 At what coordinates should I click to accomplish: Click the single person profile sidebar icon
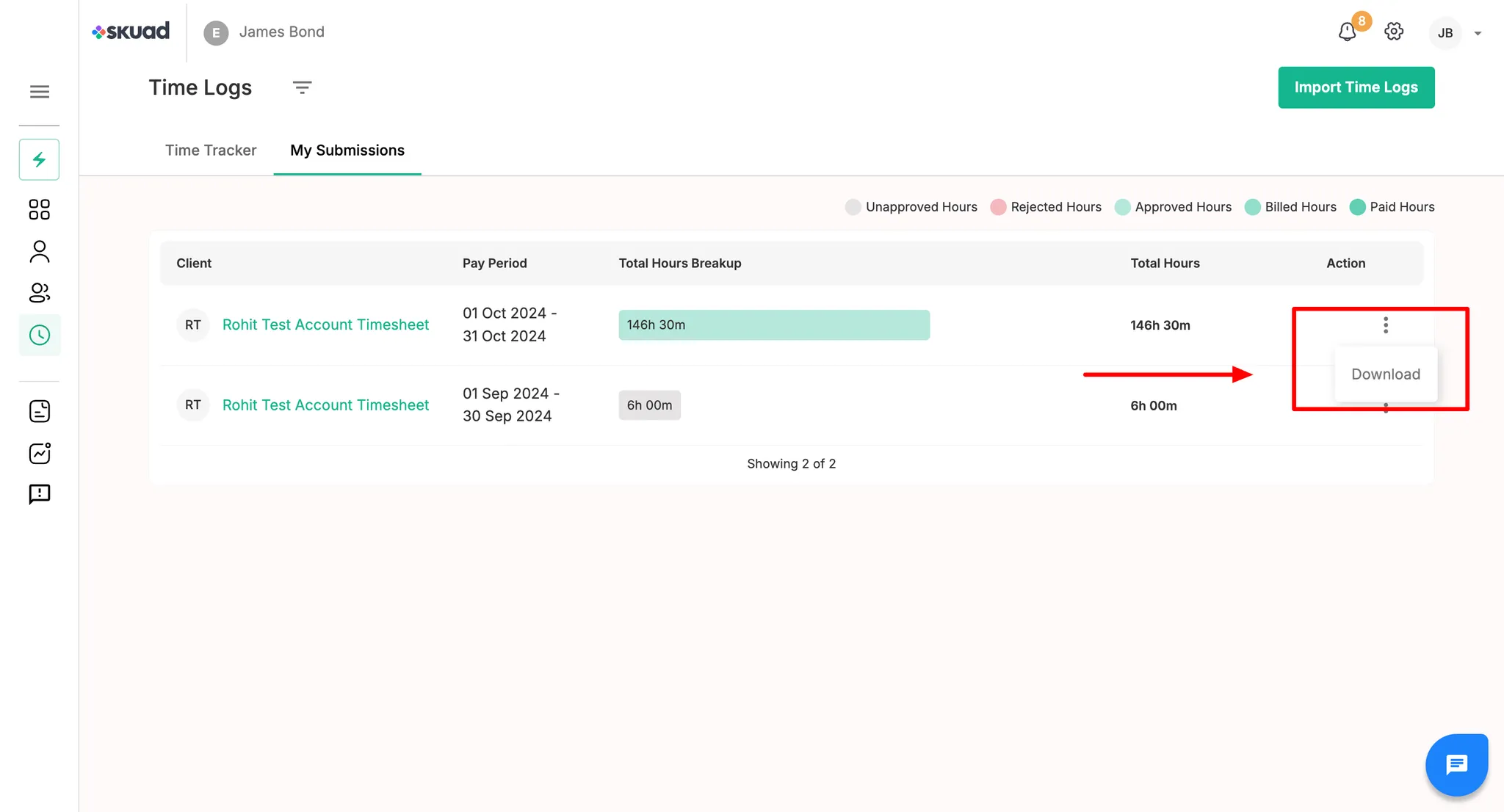pos(40,252)
